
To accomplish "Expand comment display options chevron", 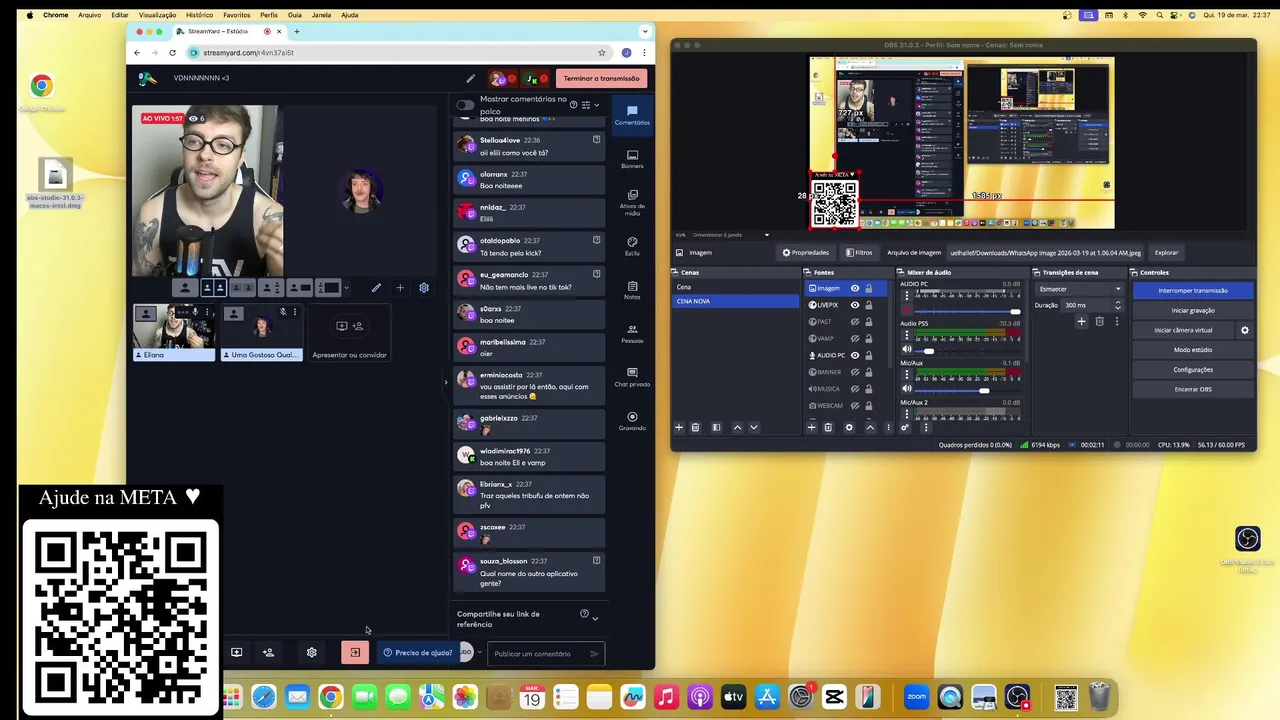I will point(597,105).
